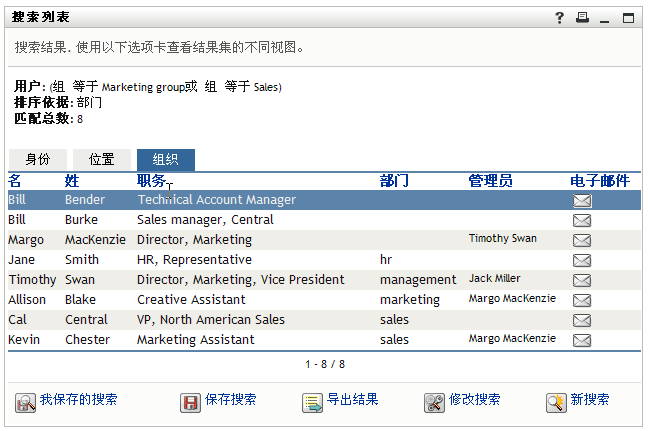Open 我保存的搜索 saved searches
Viewport: 648px width, 431px height.
(67, 401)
